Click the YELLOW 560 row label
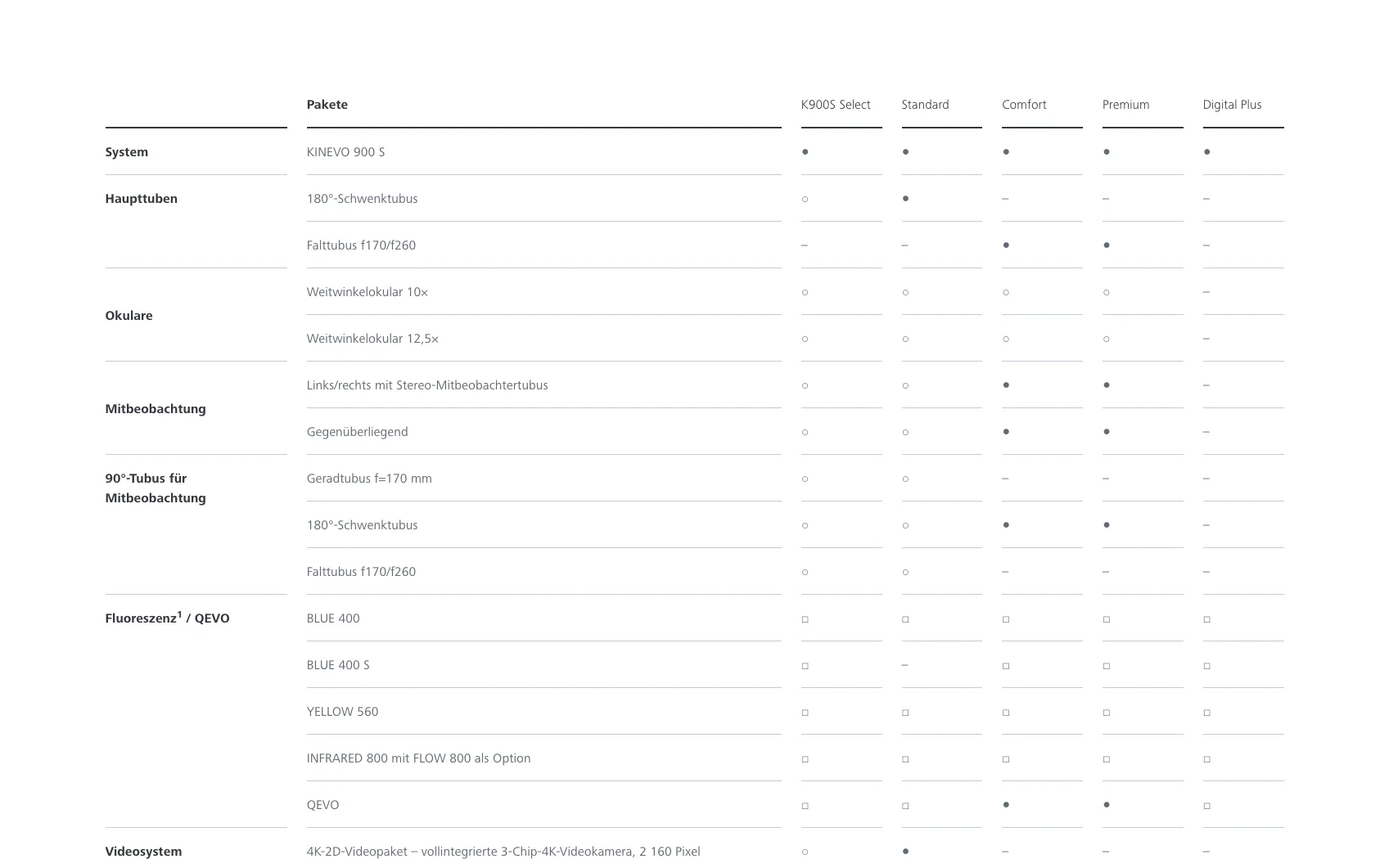The width and height of the screenshot is (1389, 868). 342,712
